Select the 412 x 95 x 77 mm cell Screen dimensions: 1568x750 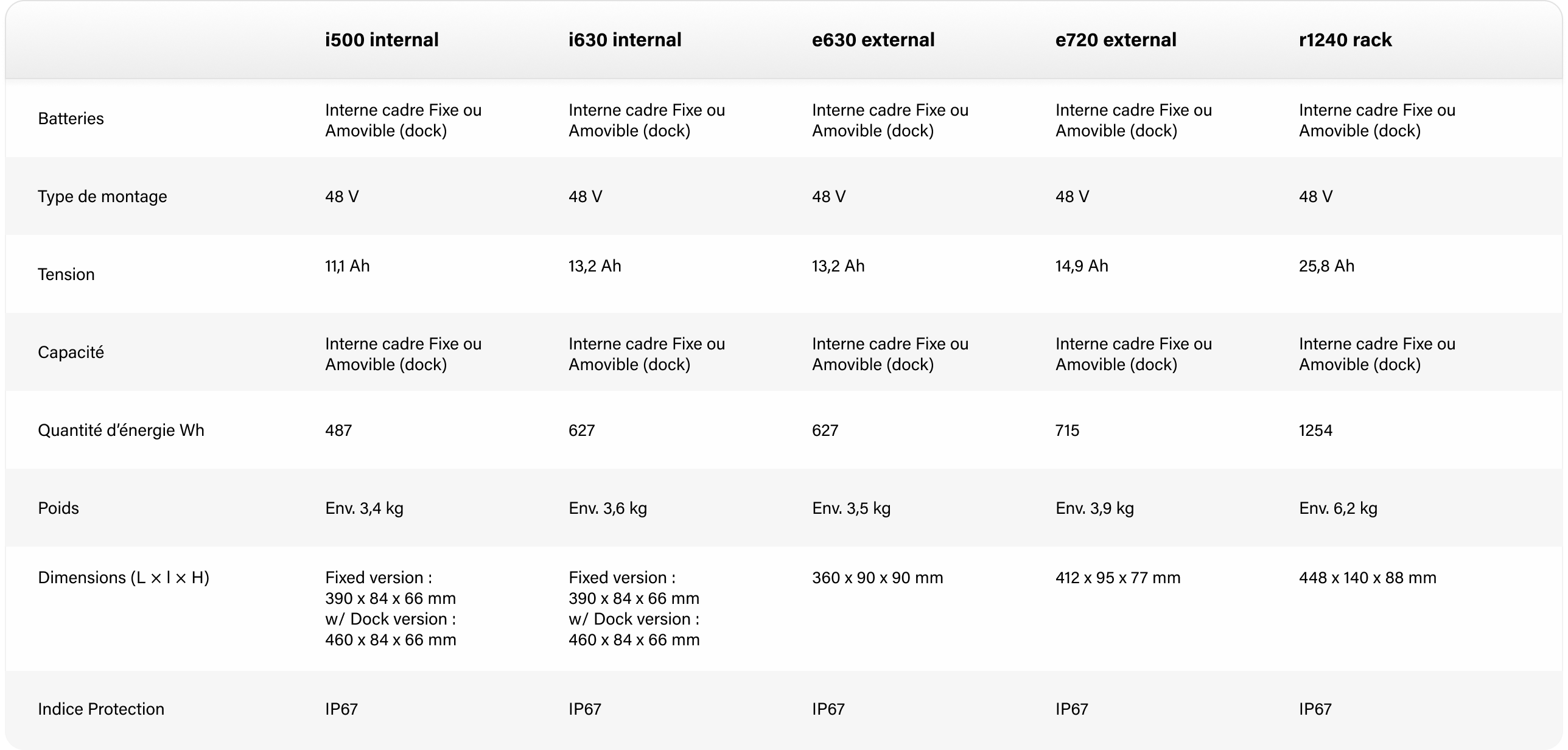[x=1118, y=578]
